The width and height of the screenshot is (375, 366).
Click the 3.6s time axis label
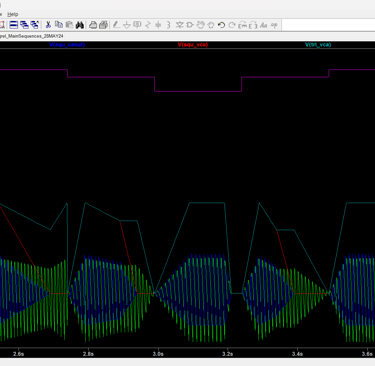click(367, 354)
